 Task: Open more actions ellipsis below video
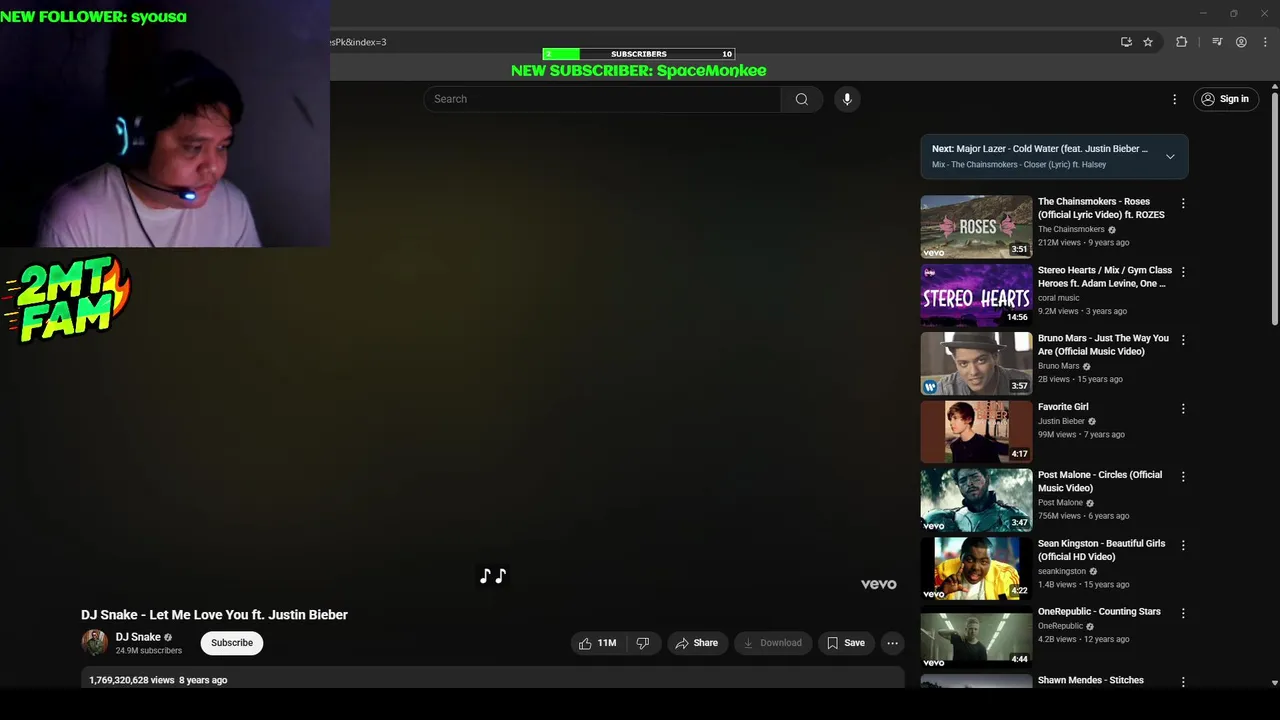[893, 643]
